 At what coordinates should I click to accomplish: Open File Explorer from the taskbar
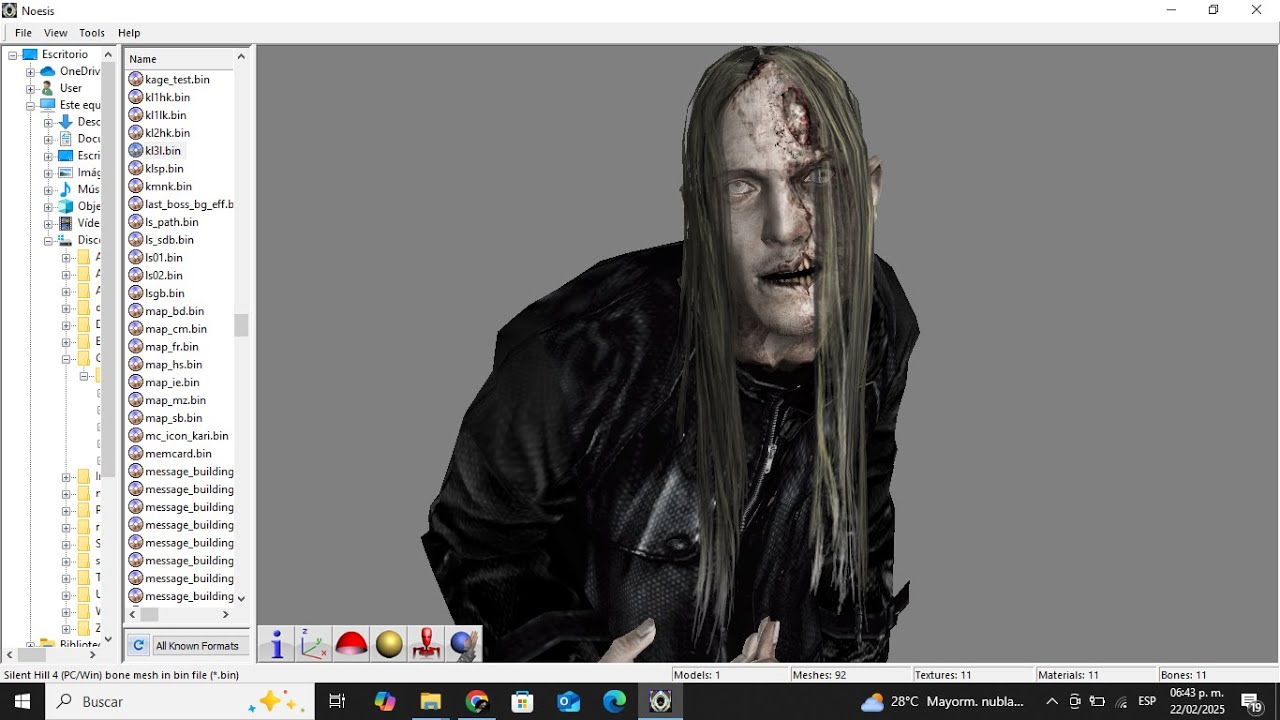pos(430,702)
